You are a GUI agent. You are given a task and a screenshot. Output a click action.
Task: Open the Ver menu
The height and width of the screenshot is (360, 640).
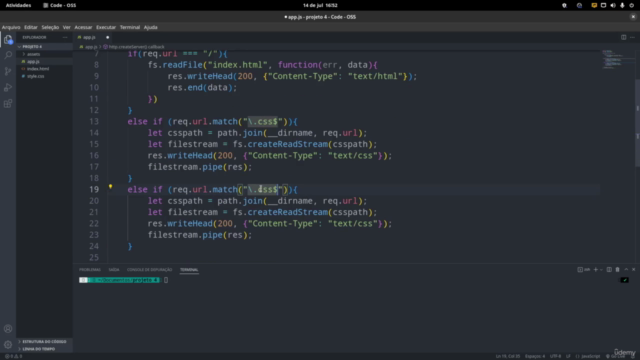[x=67, y=27]
